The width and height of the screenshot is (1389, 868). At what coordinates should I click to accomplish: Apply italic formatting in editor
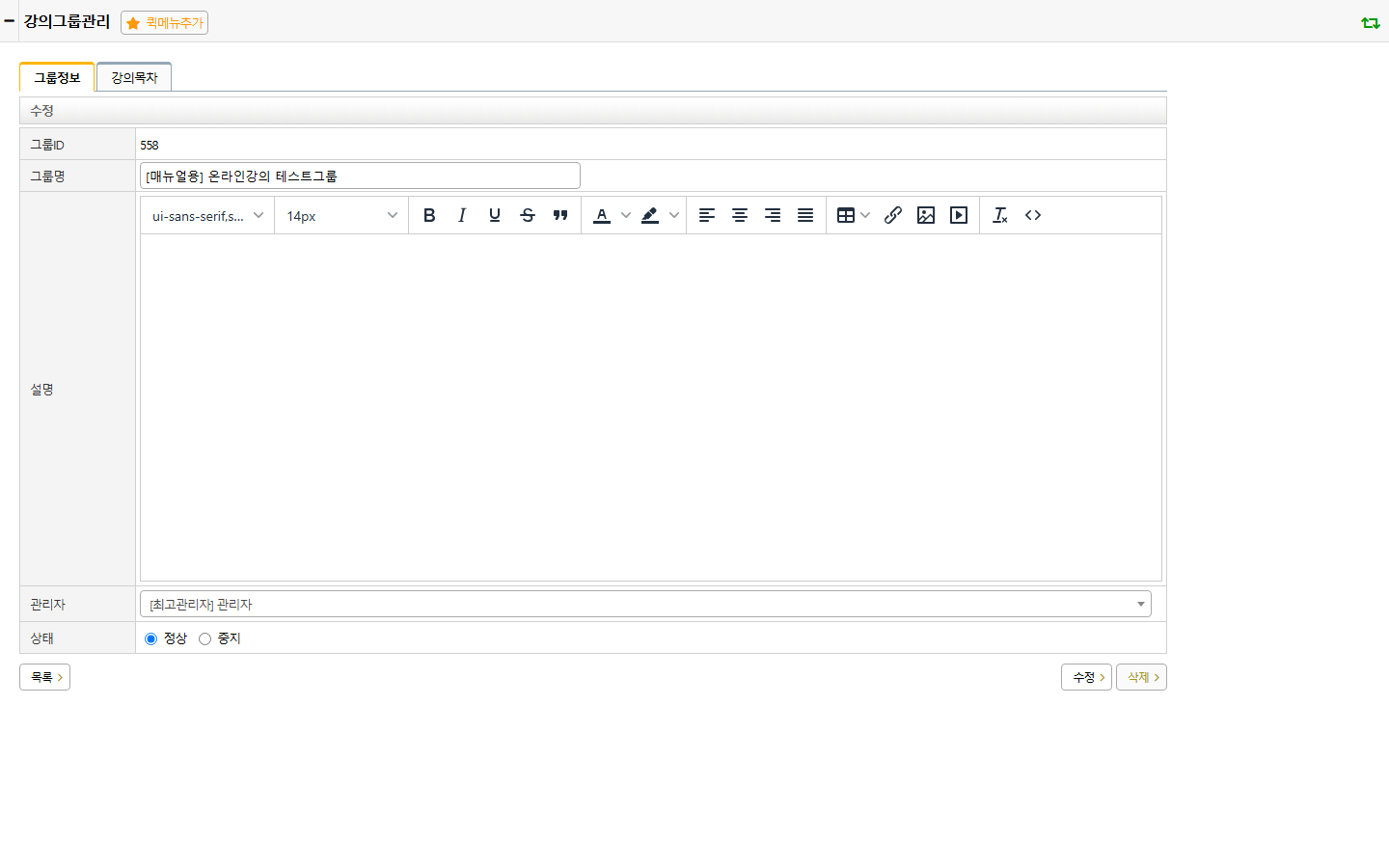[x=462, y=215]
